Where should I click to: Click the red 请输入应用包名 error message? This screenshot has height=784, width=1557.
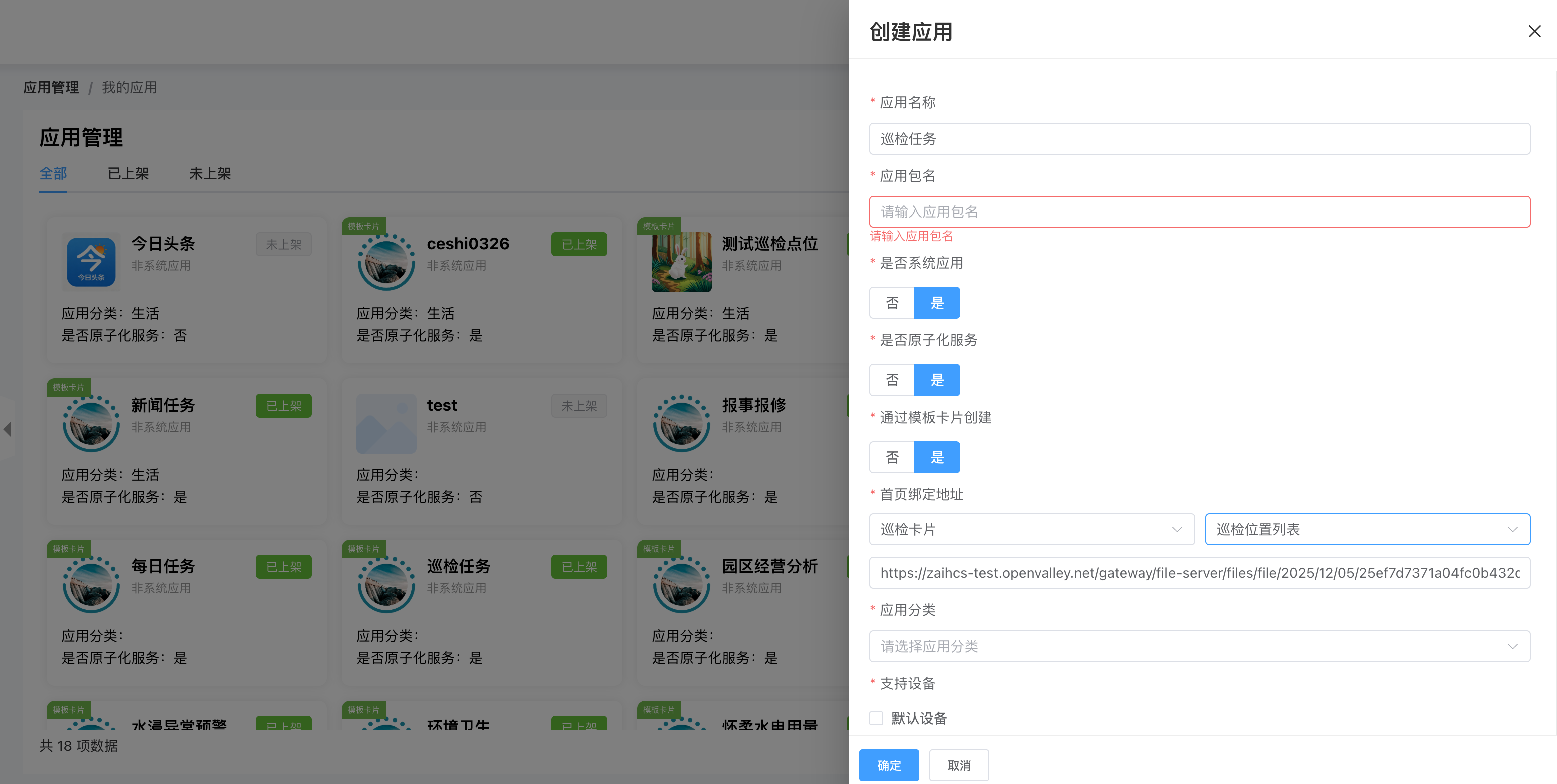(912, 236)
